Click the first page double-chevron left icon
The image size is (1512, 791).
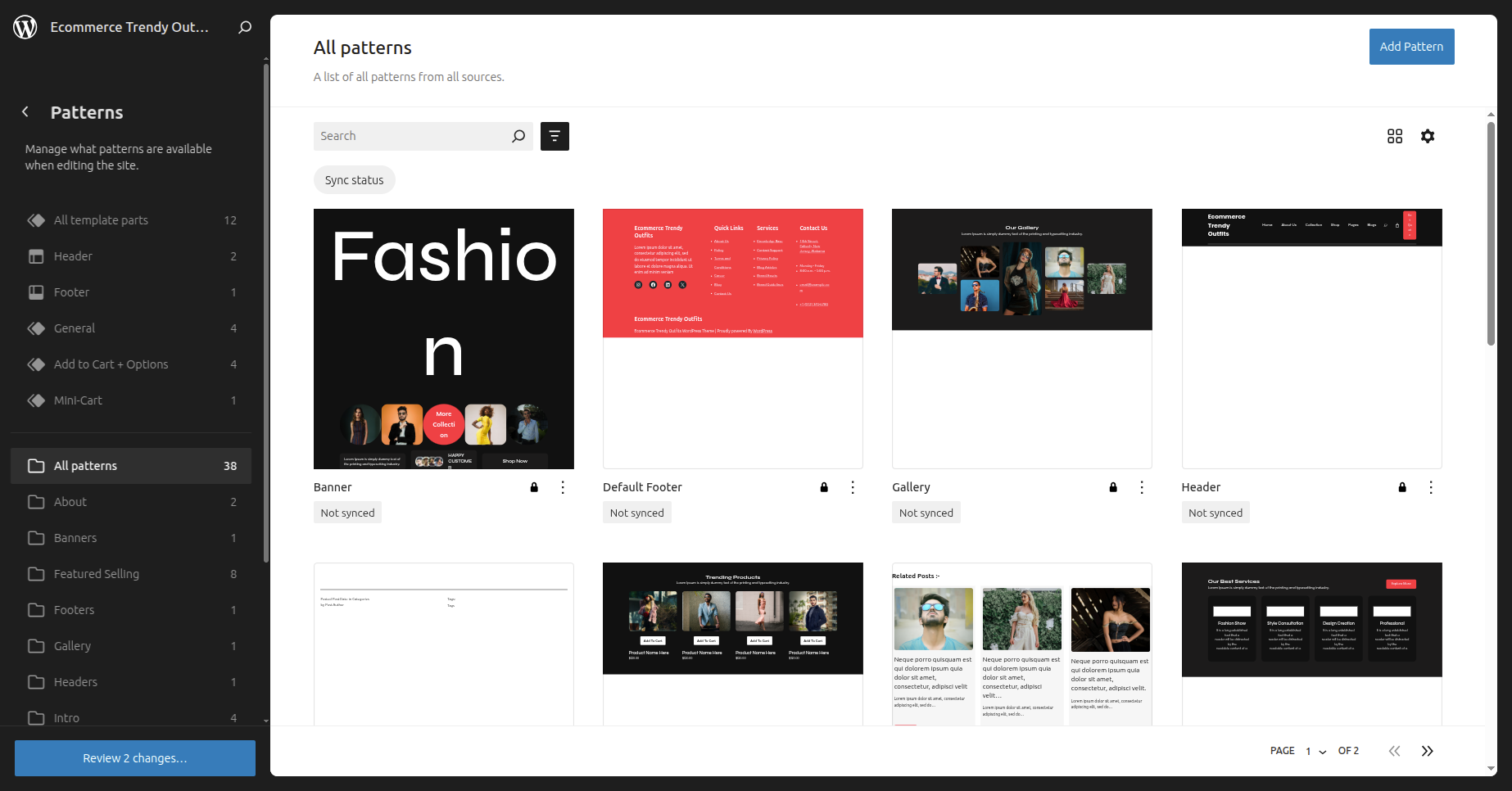point(1395,751)
